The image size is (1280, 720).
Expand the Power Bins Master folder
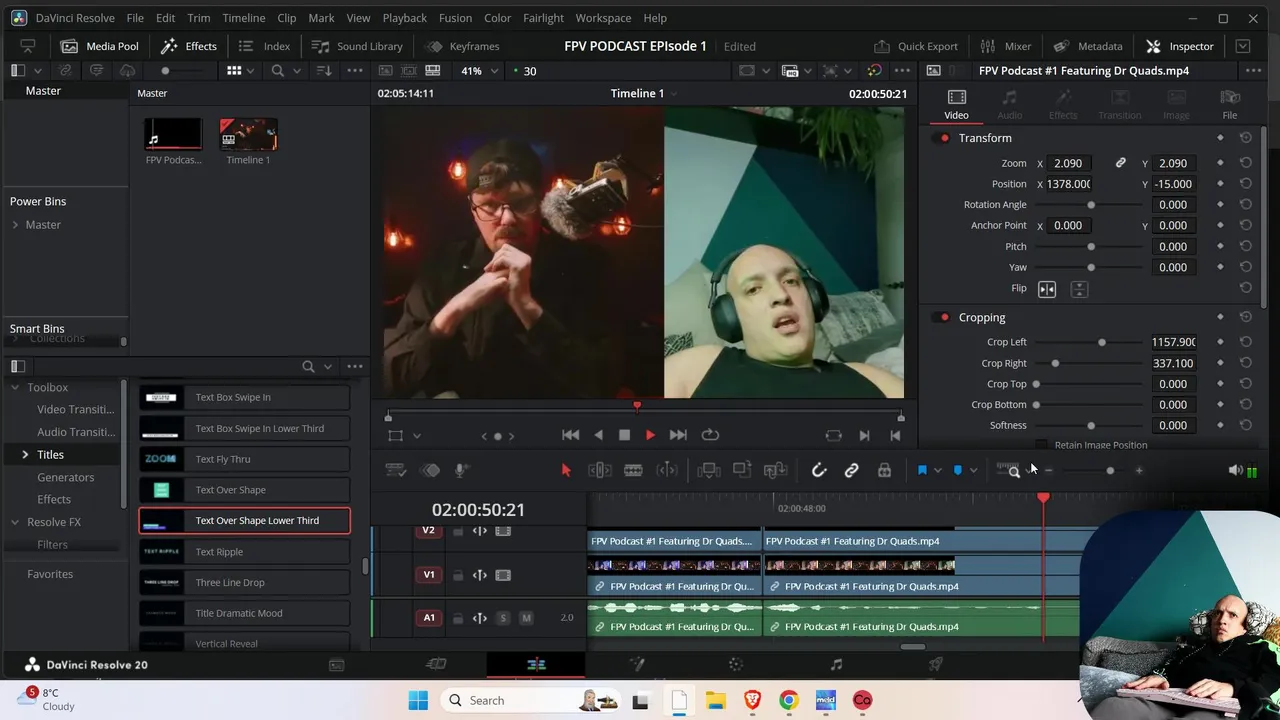(x=15, y=225)
